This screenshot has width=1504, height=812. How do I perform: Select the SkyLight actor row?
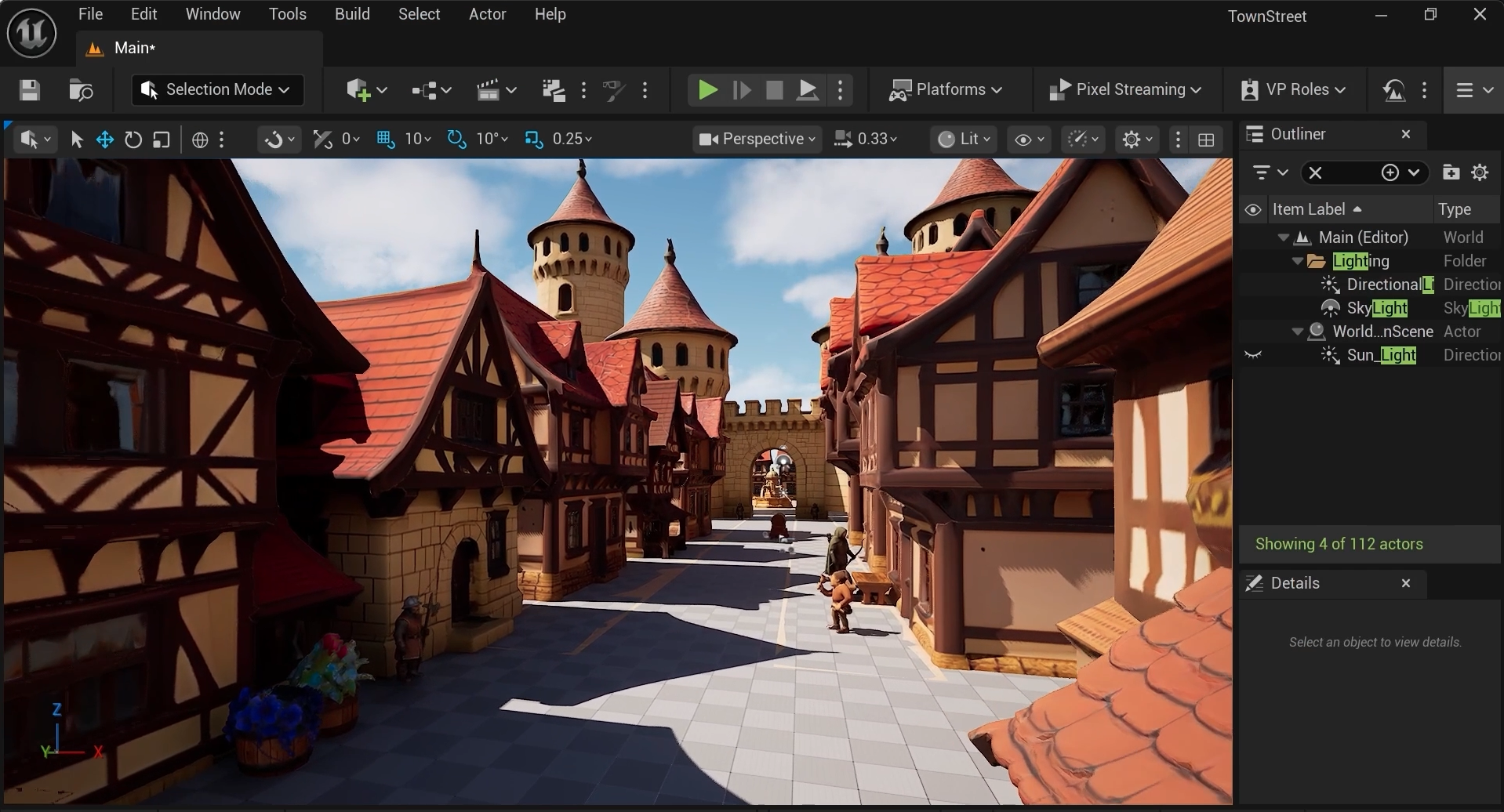pyautogui.click(x=1370, y=308)
